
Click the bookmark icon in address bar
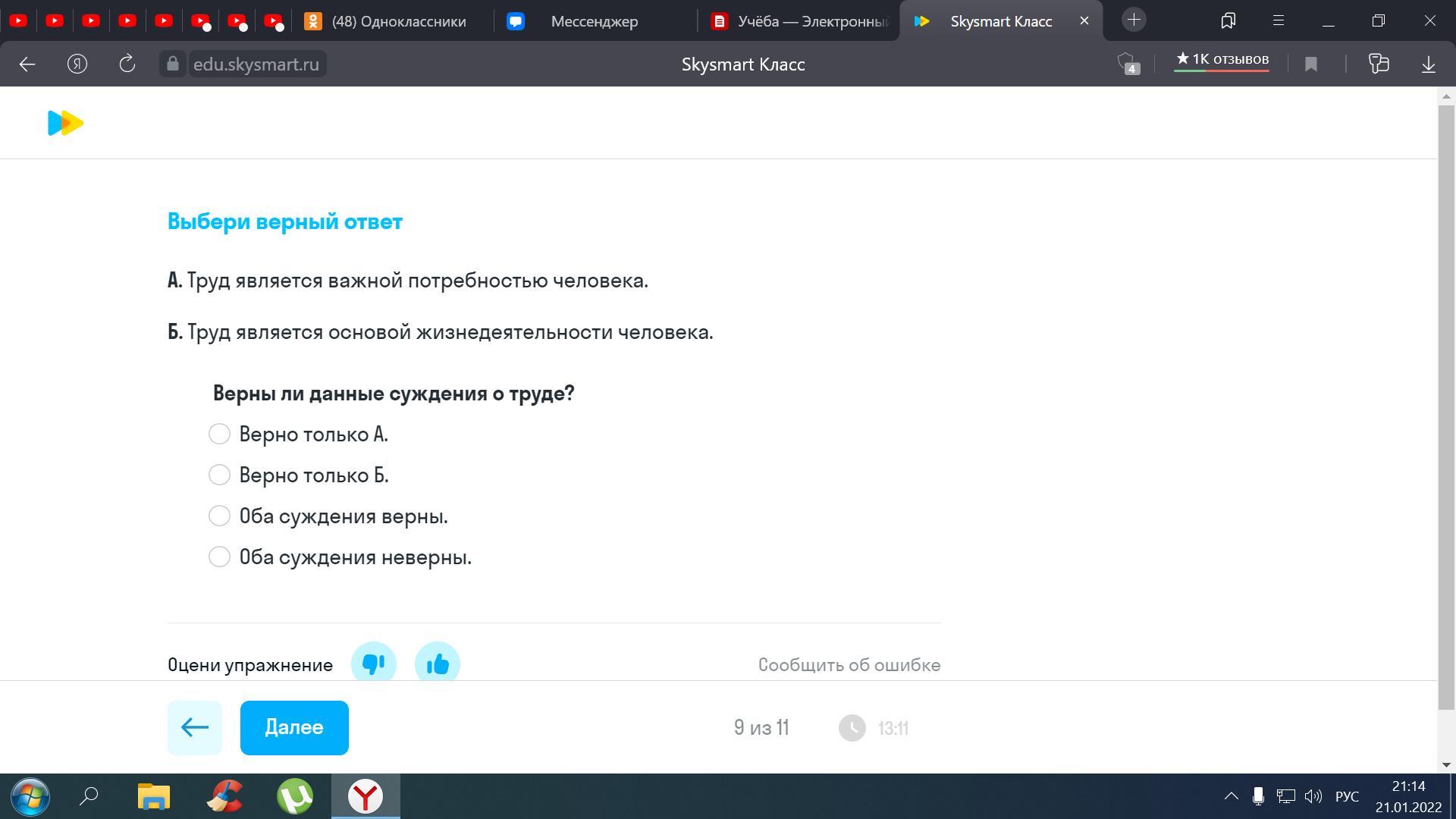(1311, 64)
